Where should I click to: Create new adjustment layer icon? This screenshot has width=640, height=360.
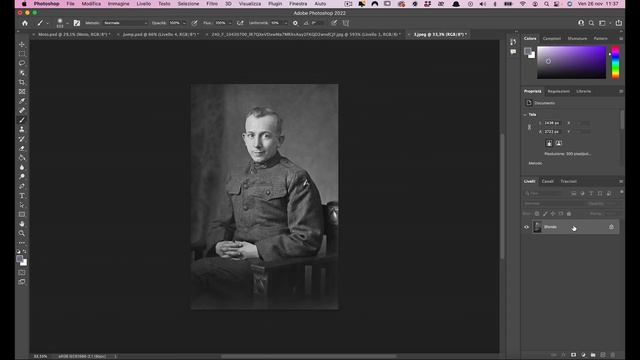(x=583, y=355)
